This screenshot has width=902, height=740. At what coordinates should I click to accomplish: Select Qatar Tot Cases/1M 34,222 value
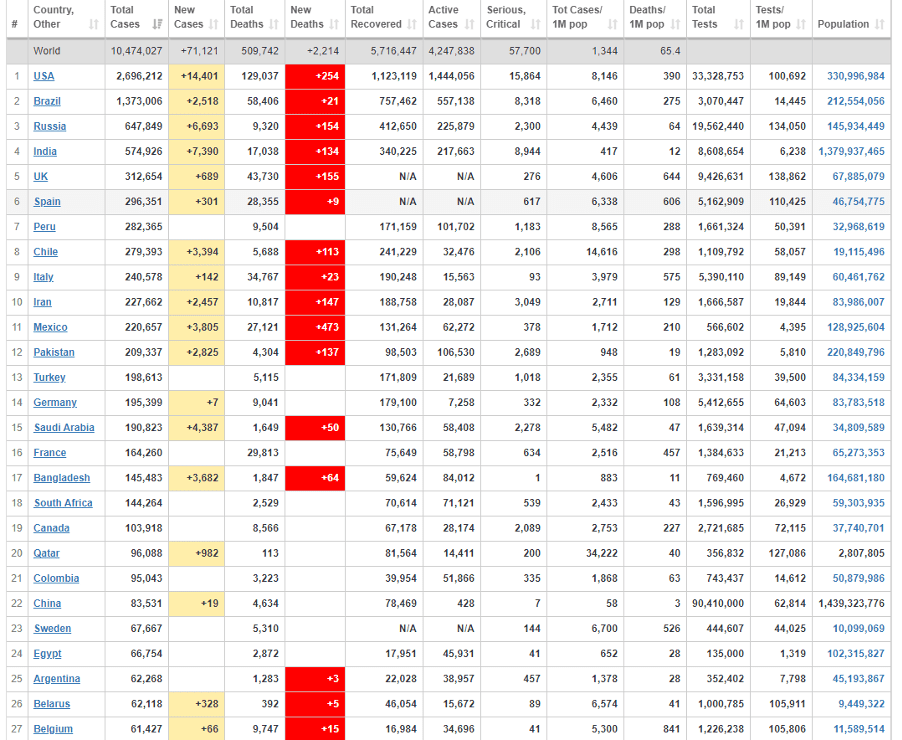[x=602, y=554]
